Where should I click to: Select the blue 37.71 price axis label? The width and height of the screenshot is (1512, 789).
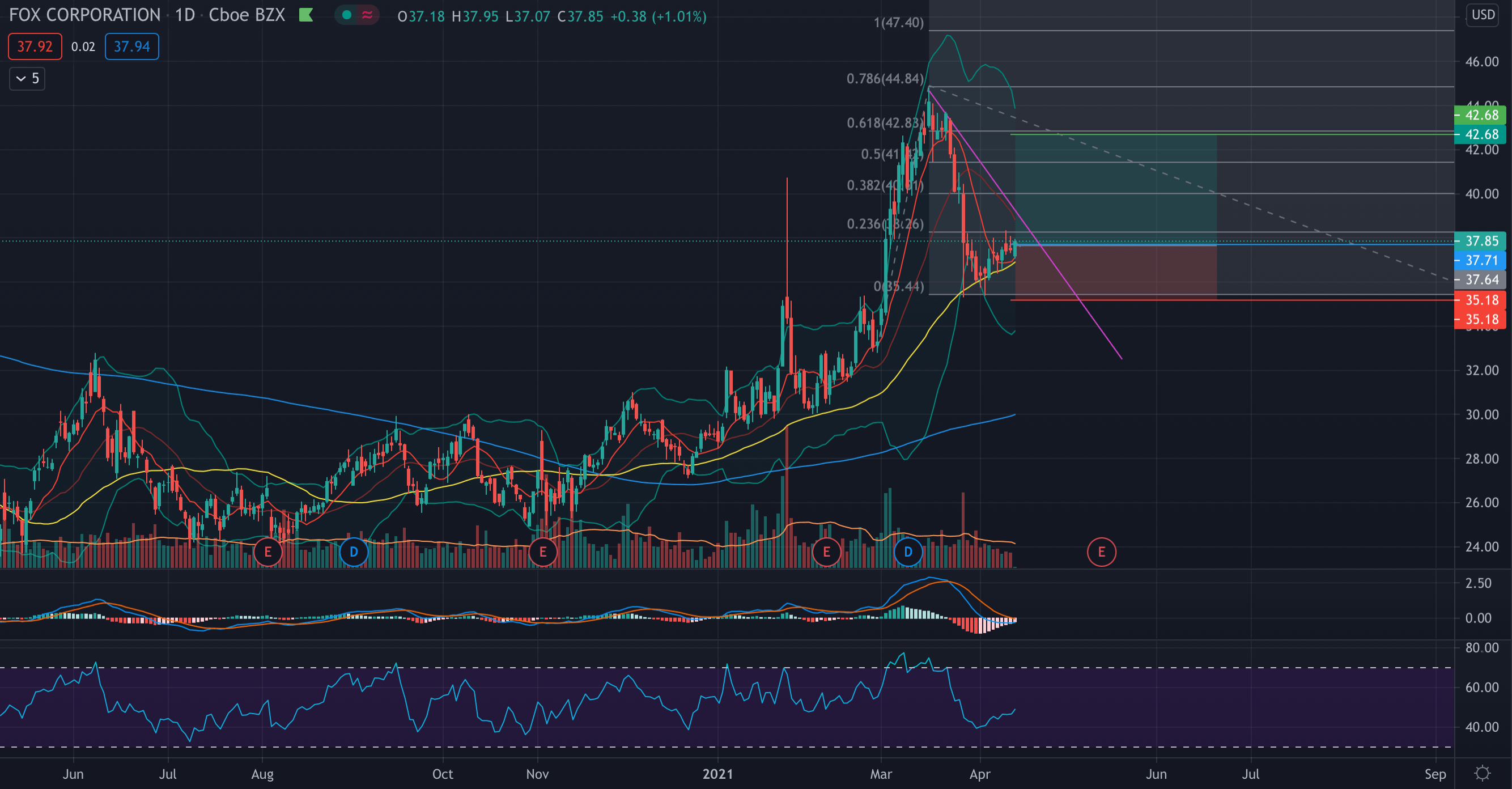pyautogui.click(x=1480, y=260)
